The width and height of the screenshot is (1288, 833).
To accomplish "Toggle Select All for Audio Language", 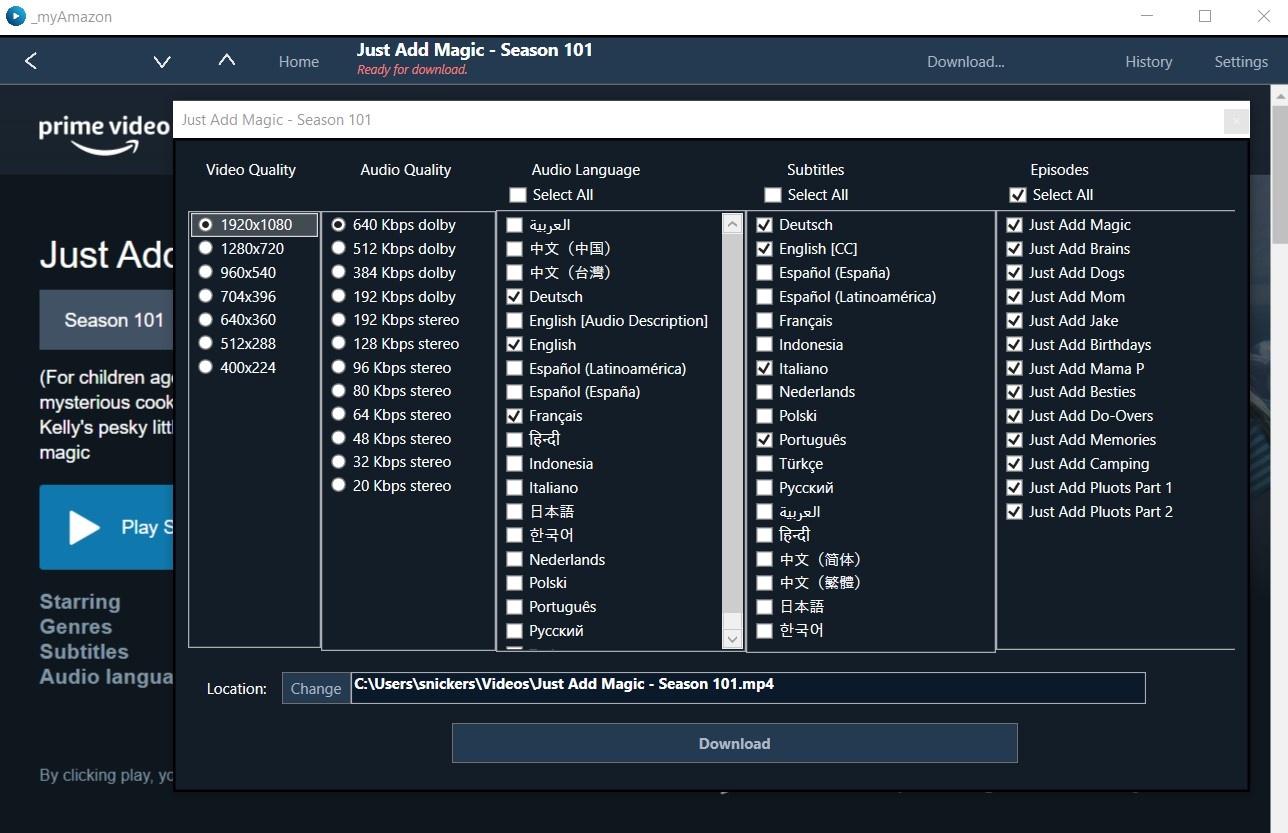I will tap(518, 195).
